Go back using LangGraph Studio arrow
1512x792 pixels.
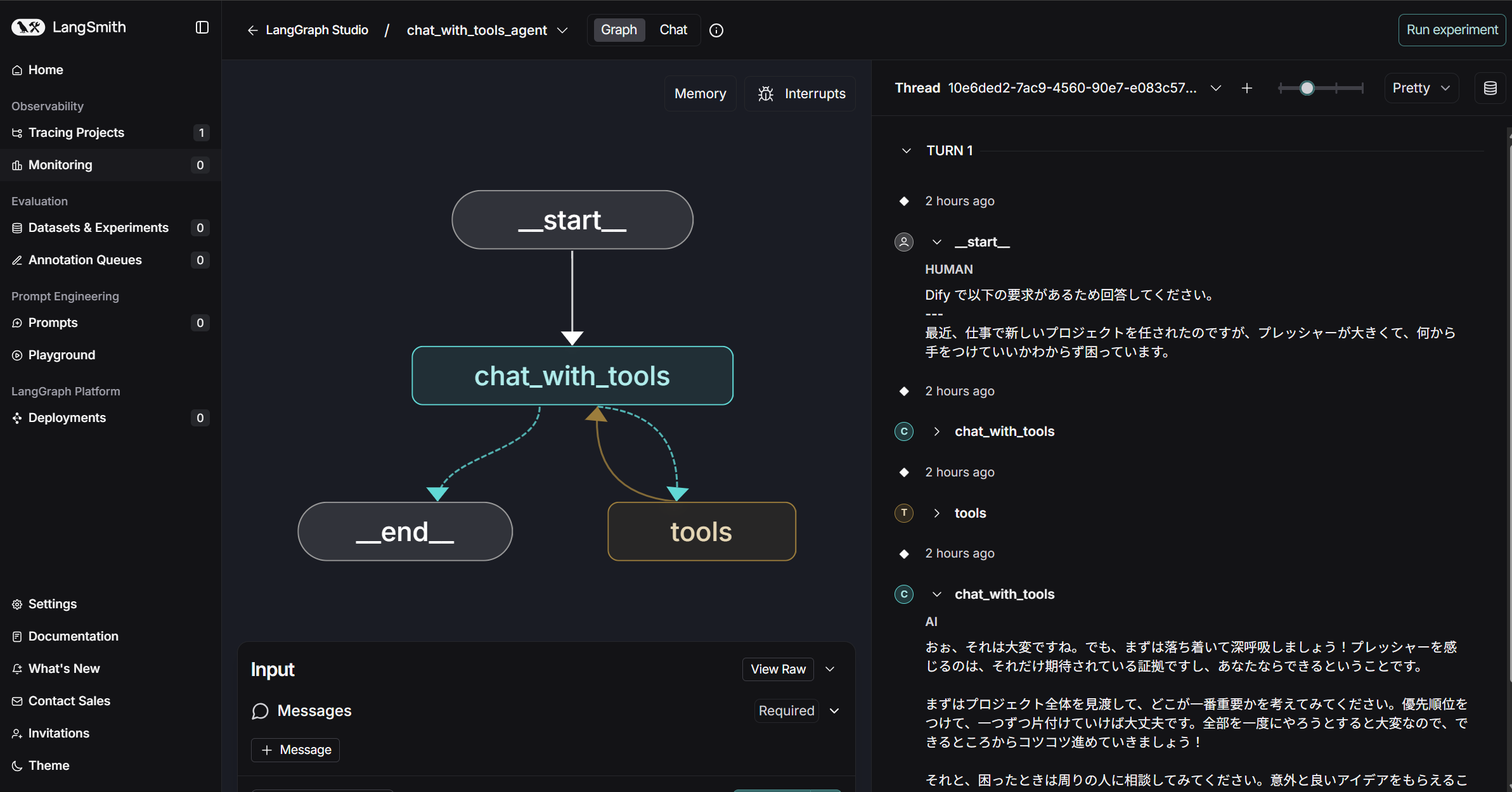[252, 30]
